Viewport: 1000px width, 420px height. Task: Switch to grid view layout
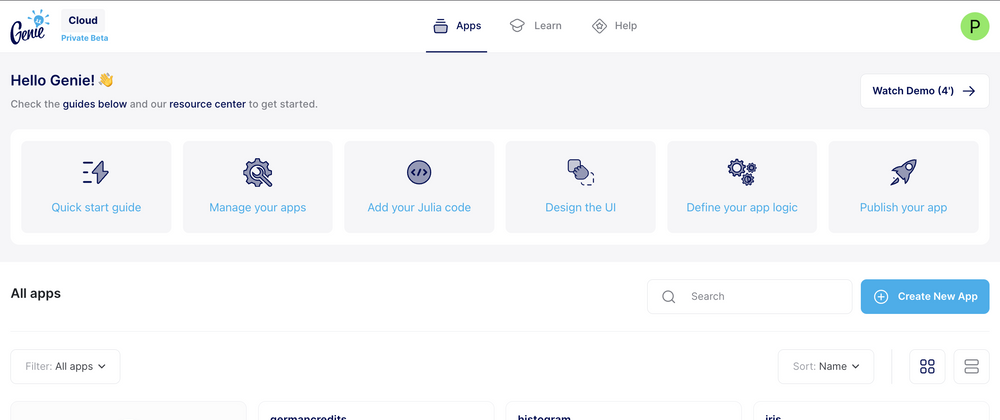[926, 367]
